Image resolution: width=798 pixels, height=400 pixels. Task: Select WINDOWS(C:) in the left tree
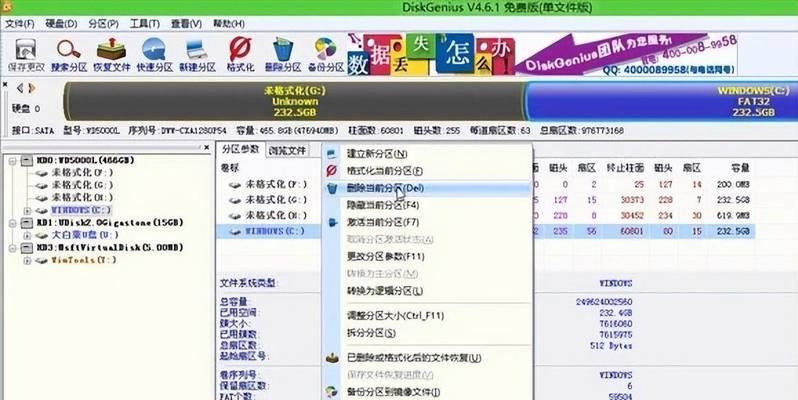[x=81, y=210]
